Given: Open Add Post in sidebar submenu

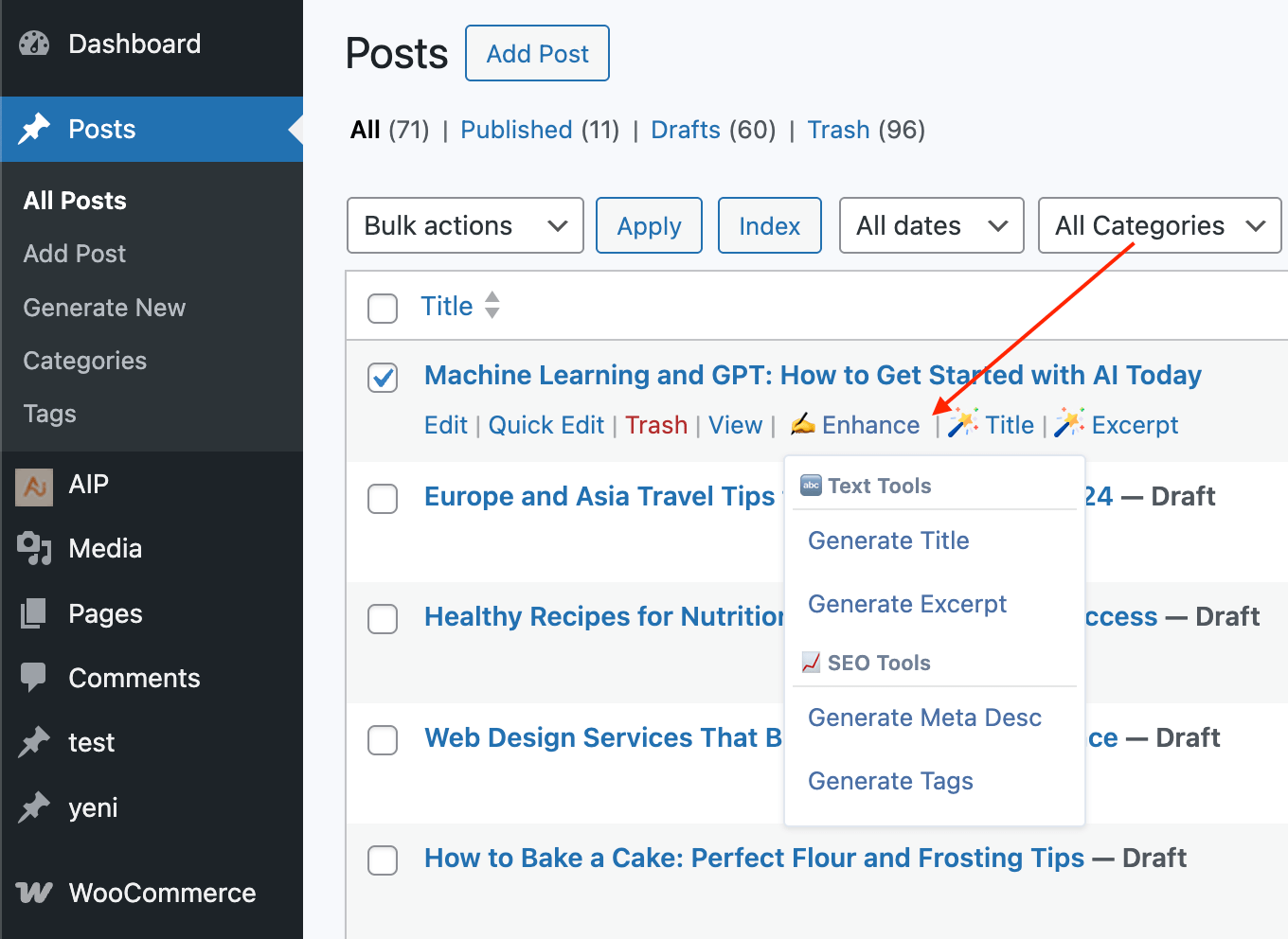Looking at the screenshot, I should (75, 254).
